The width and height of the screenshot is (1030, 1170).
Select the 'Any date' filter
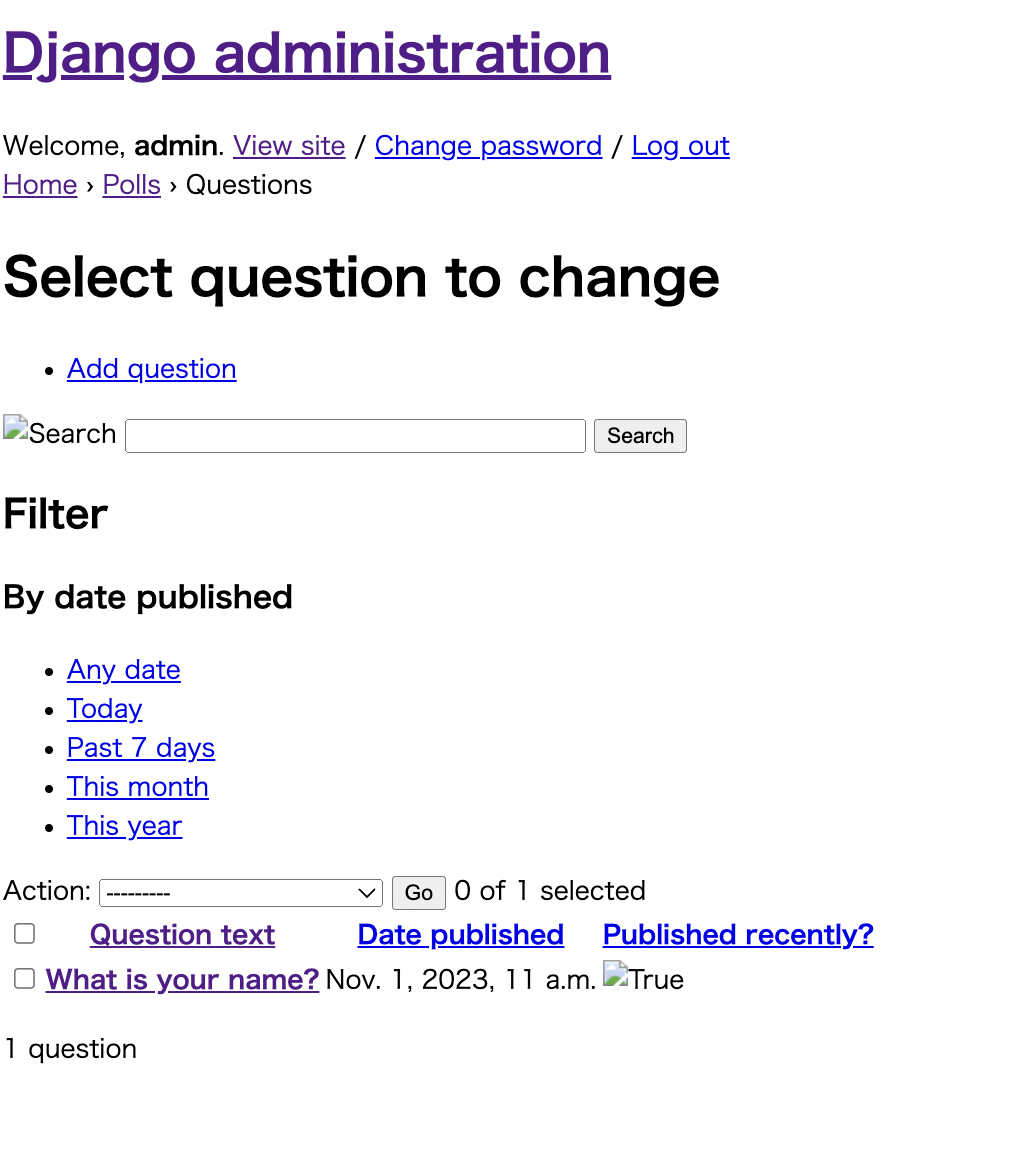123,670
